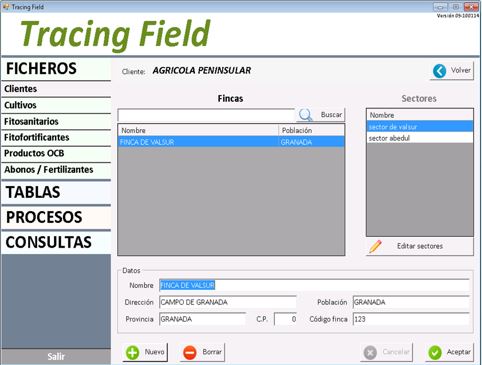Open Fitosanitarios in the sidebar
Image resolution: width=482 pixels, height=365 pixels.
tap(56, 121)
